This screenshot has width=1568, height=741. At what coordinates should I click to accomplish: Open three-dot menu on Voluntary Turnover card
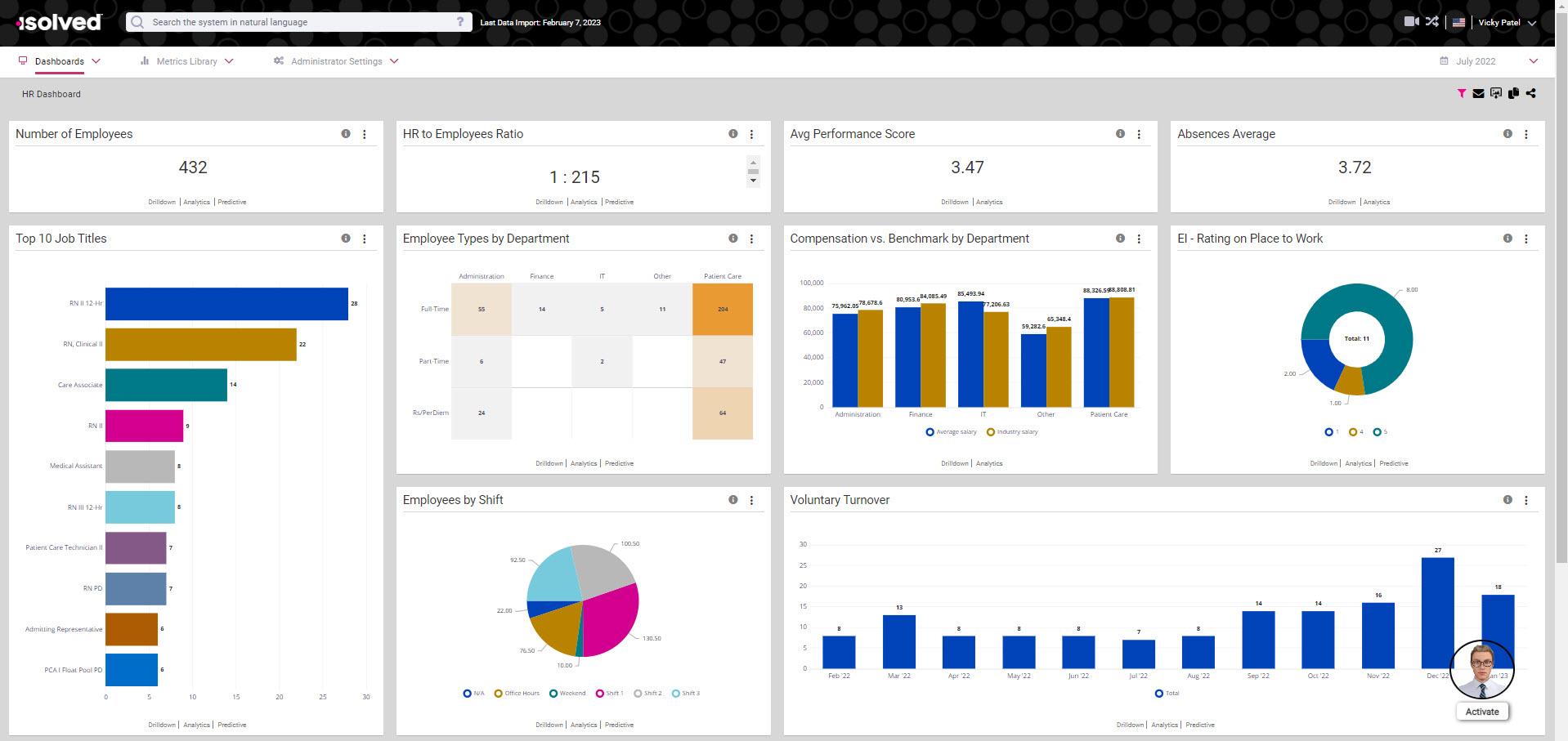(1525, 500)
